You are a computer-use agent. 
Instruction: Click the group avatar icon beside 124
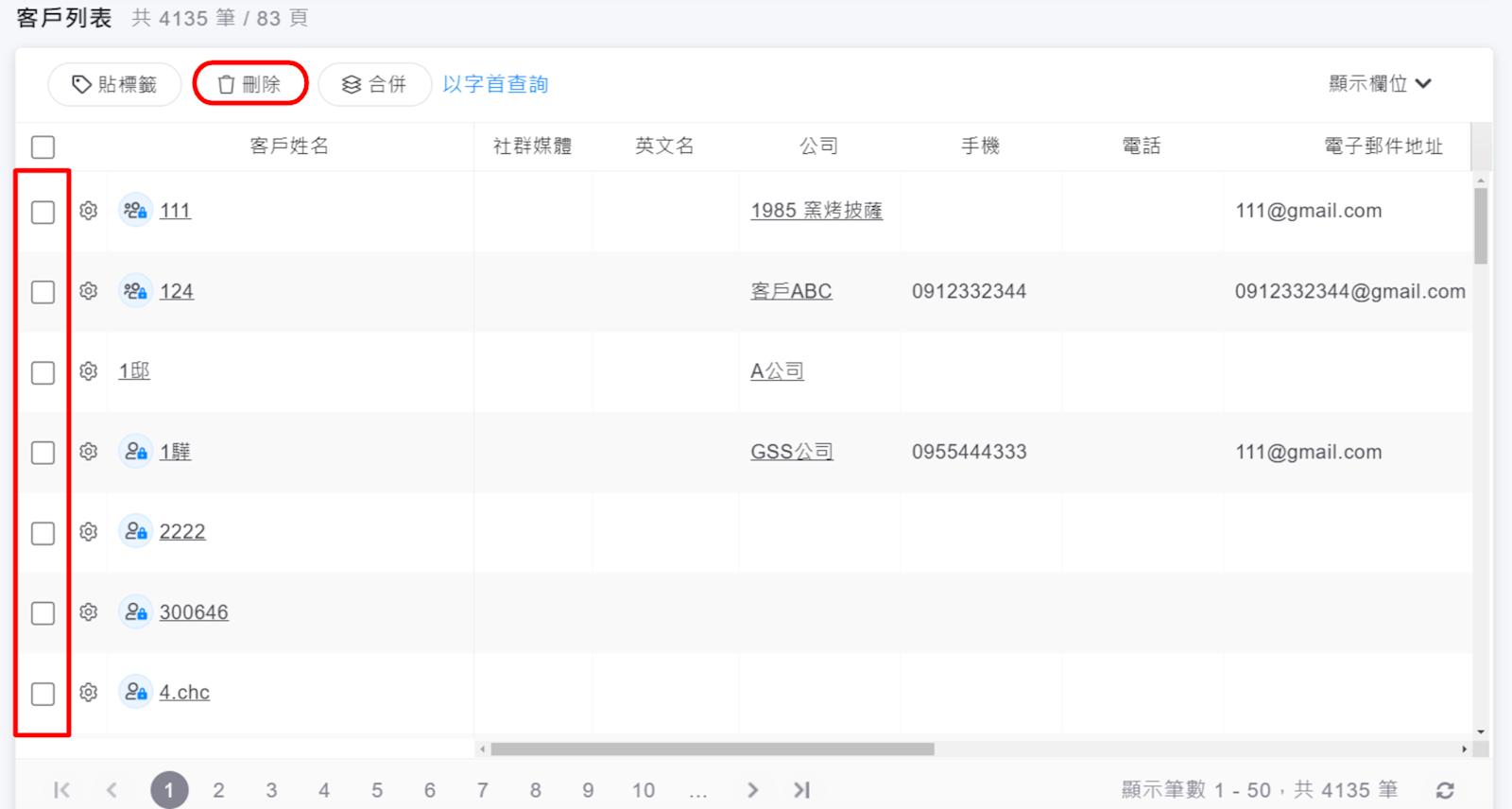(x=136, y=291)
